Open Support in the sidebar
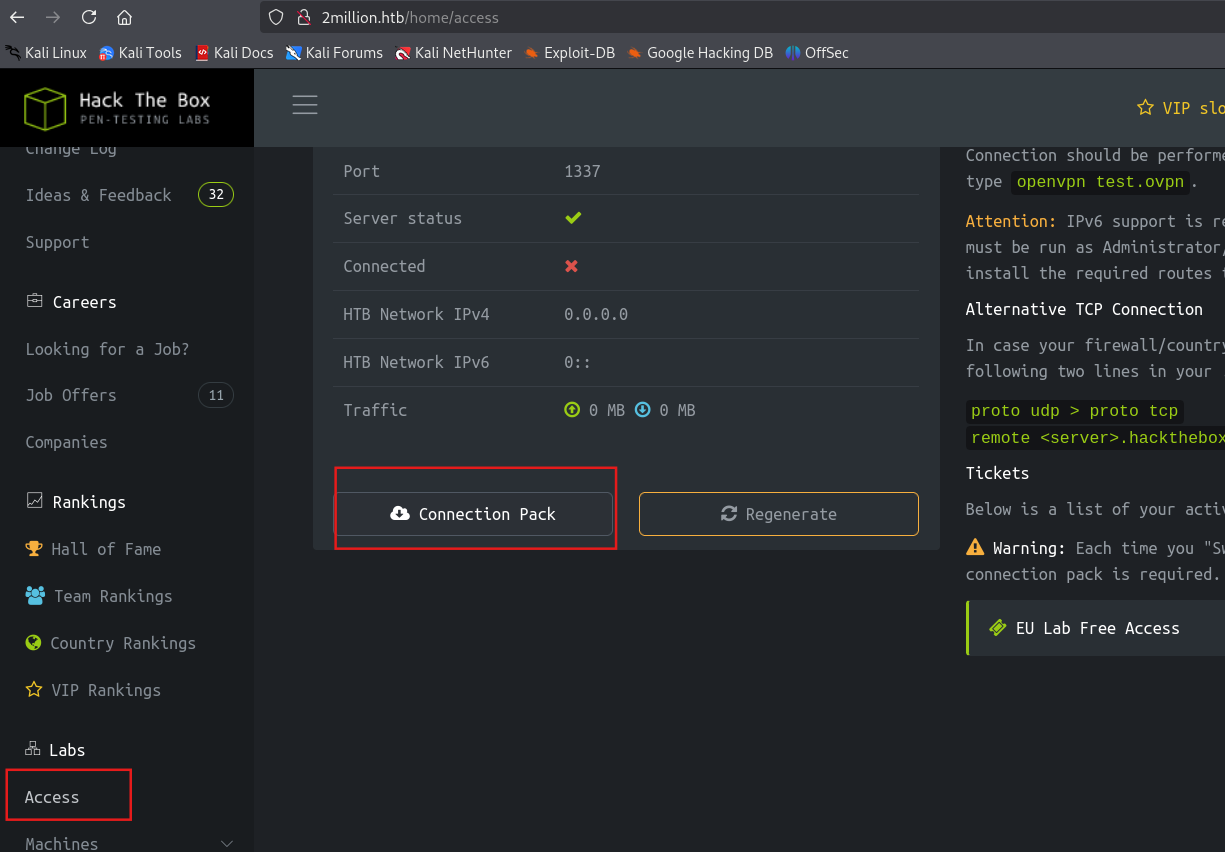 coord(57,242)
